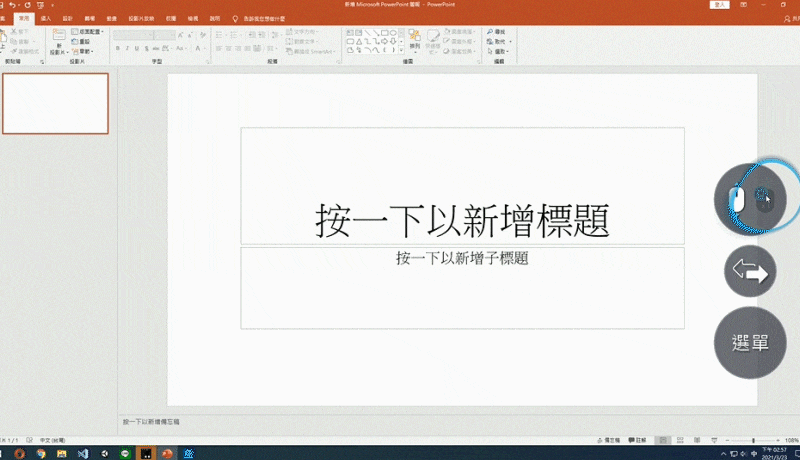The width and height of the screenshot is (800, 460).
Task: Open the 版面配置 (Layout) dropdown
Action: pyautogui.click(x=87, y=32)
